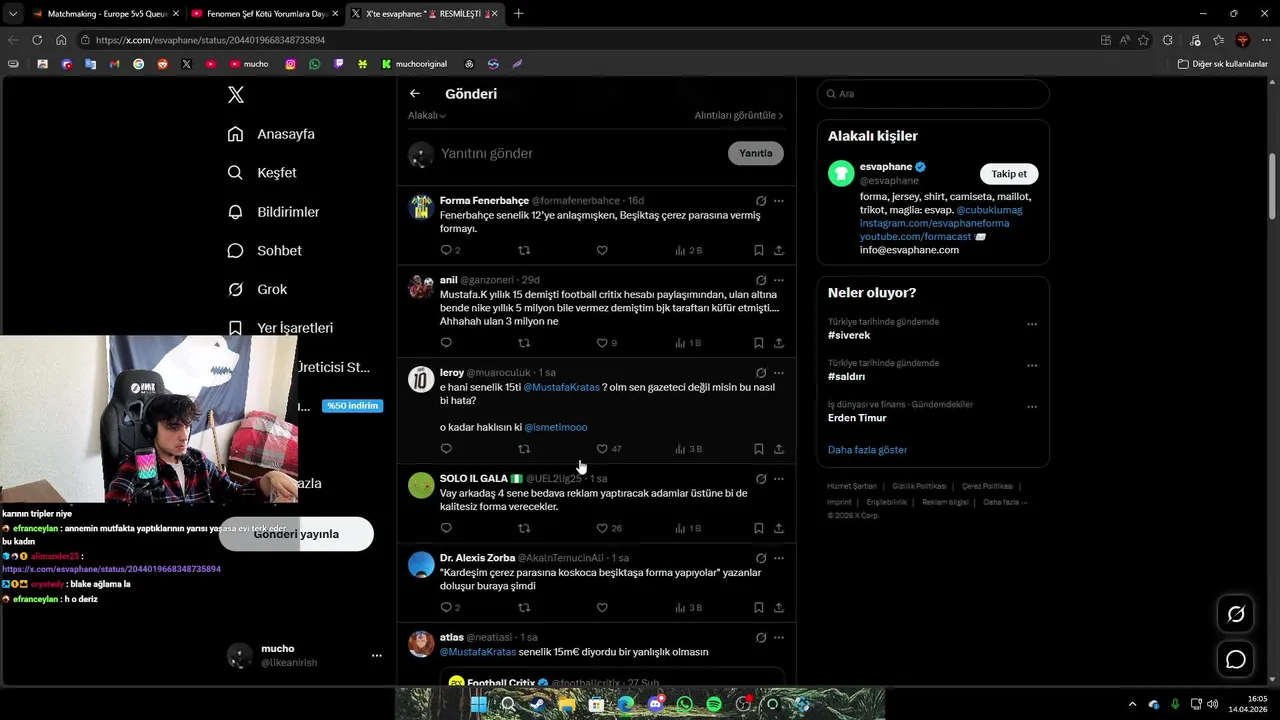Share Forma Fenerbahçe's post
1280x720 pixels.
(779, 251)
